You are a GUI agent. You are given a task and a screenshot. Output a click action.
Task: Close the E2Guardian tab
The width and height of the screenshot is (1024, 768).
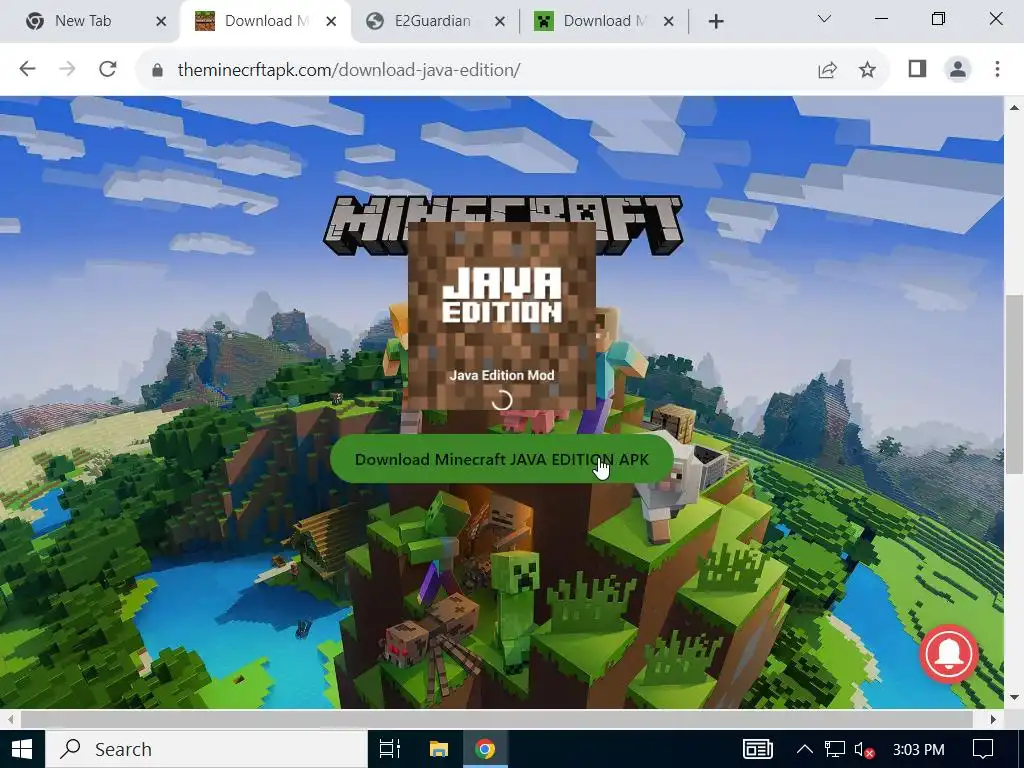[x=500, y=22]
